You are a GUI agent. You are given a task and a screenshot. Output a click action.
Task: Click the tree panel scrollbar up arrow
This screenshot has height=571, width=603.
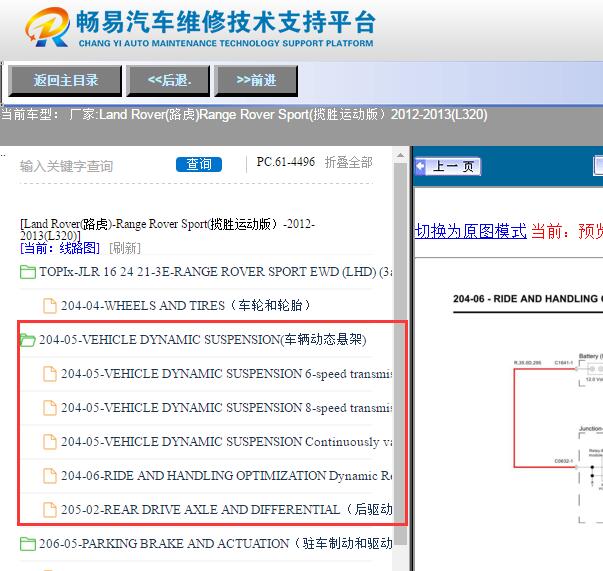pos(400,155)
